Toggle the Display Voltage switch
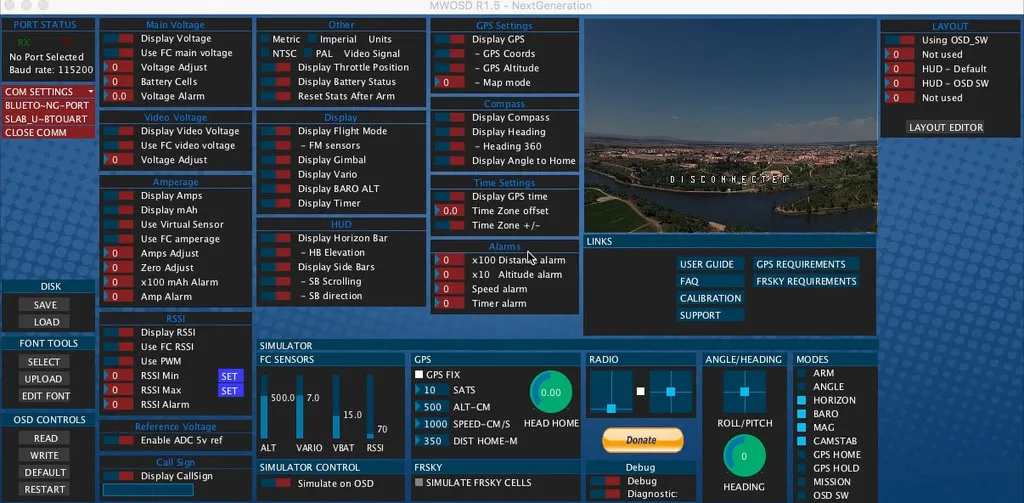This screenshot has width=1024, height=503. tap(118, 39)
